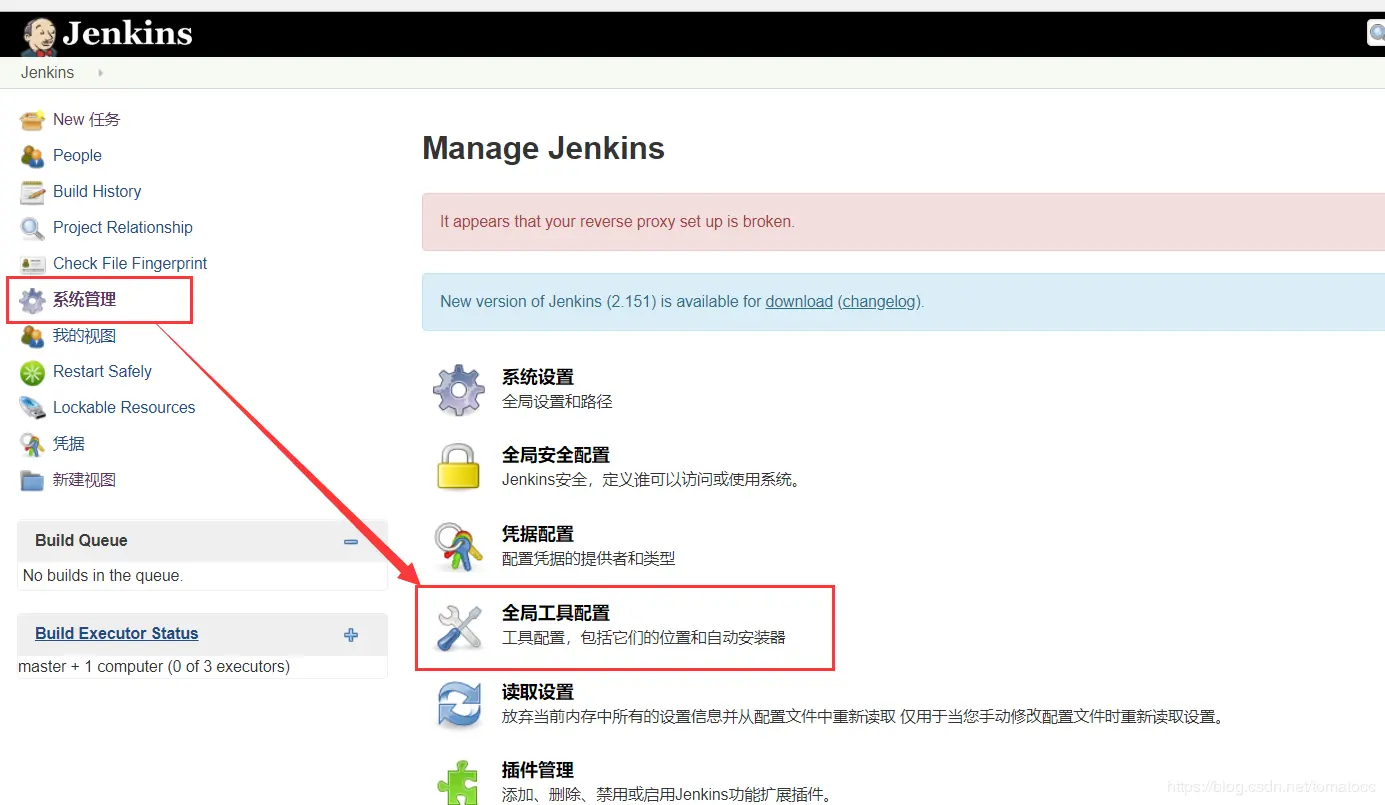Open 全局安全配置 heading link
This screenshot has height=805, width=1385.
(556, 454)
